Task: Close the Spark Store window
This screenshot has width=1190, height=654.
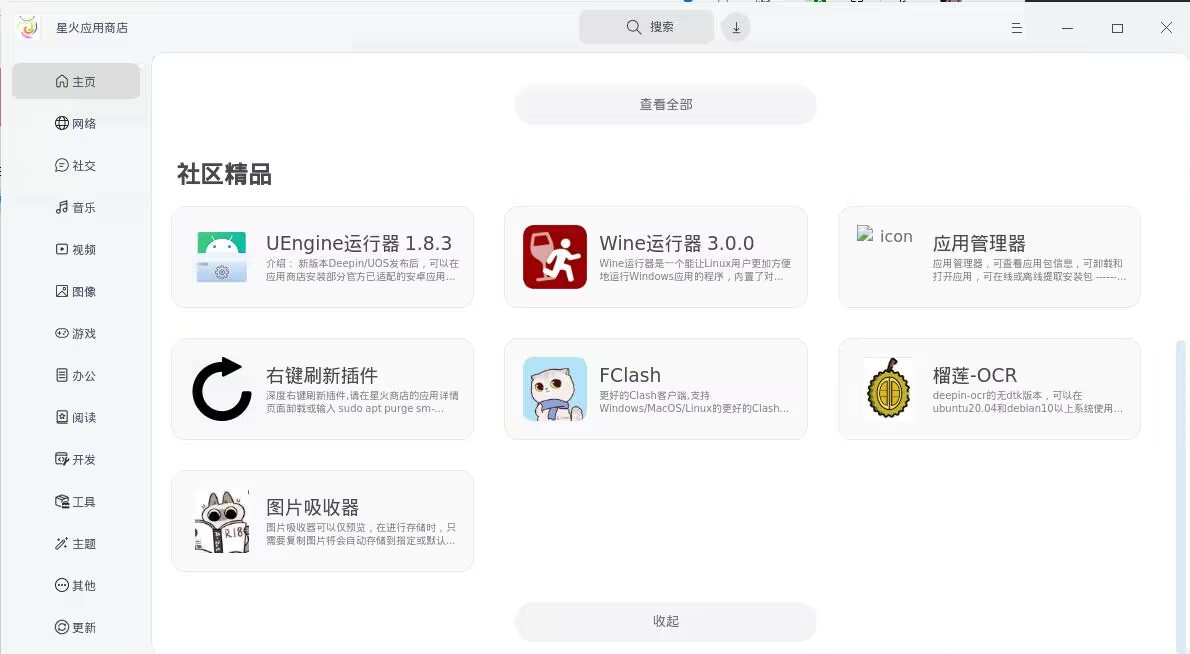Action: tap(1166, 28)
